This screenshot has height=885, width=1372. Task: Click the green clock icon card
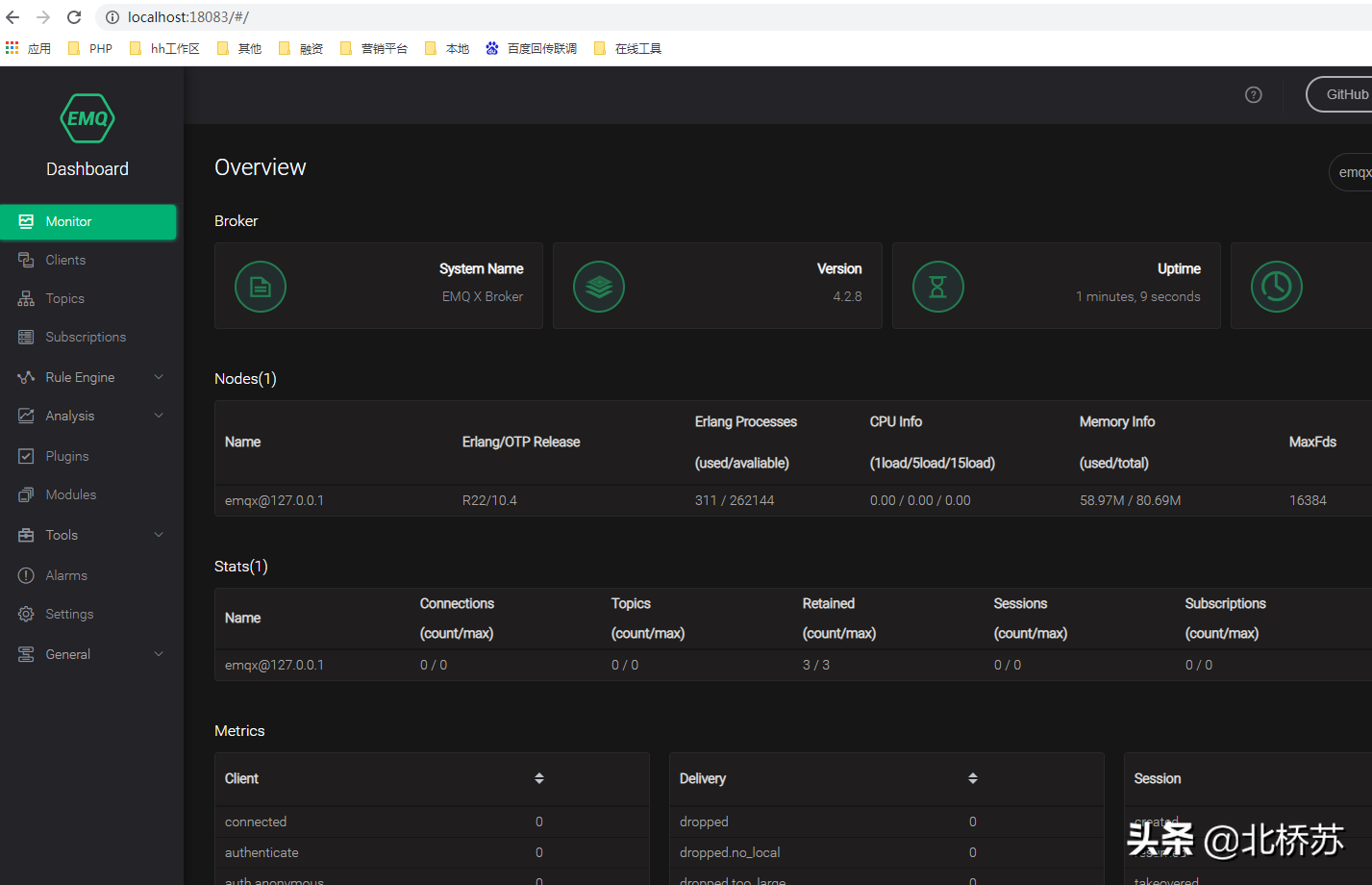click(1276, 287)
